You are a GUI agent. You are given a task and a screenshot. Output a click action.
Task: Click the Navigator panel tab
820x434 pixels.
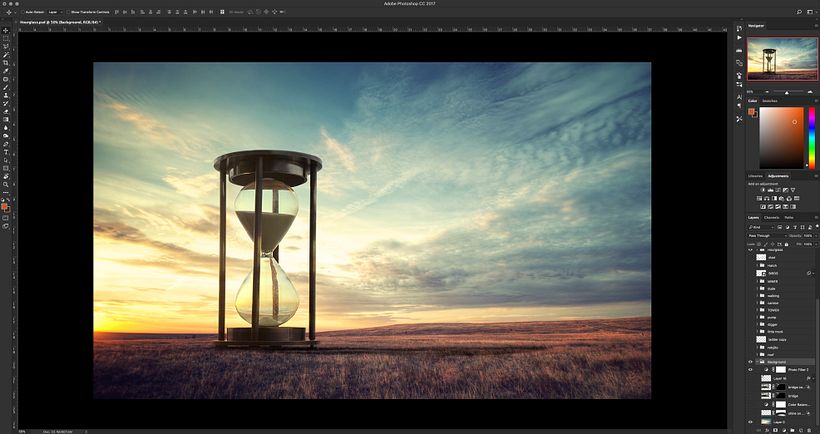click(x=756, y=25)
